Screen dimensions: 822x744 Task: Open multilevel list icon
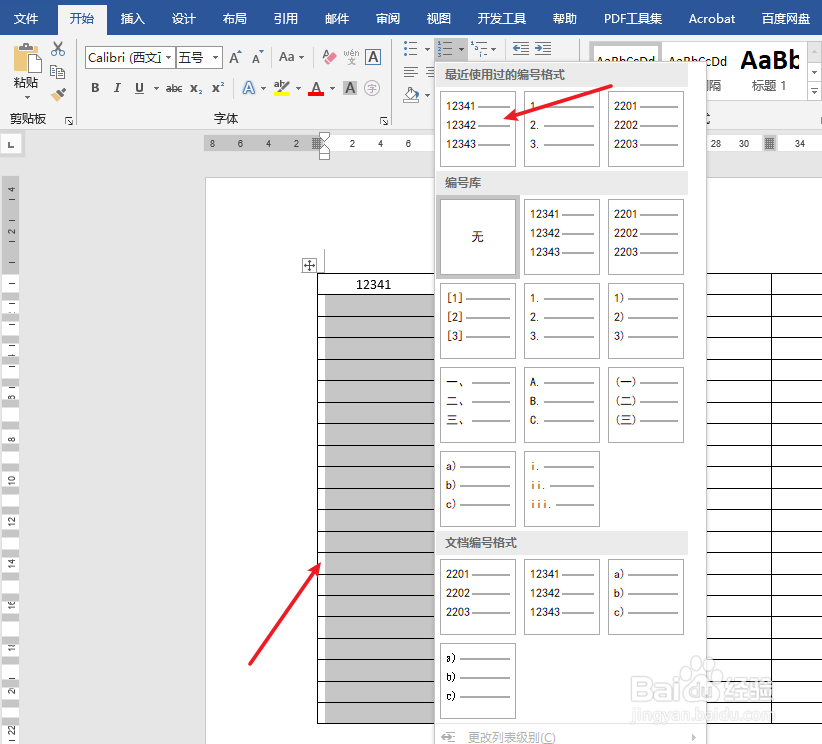click(x=479, y=49)
